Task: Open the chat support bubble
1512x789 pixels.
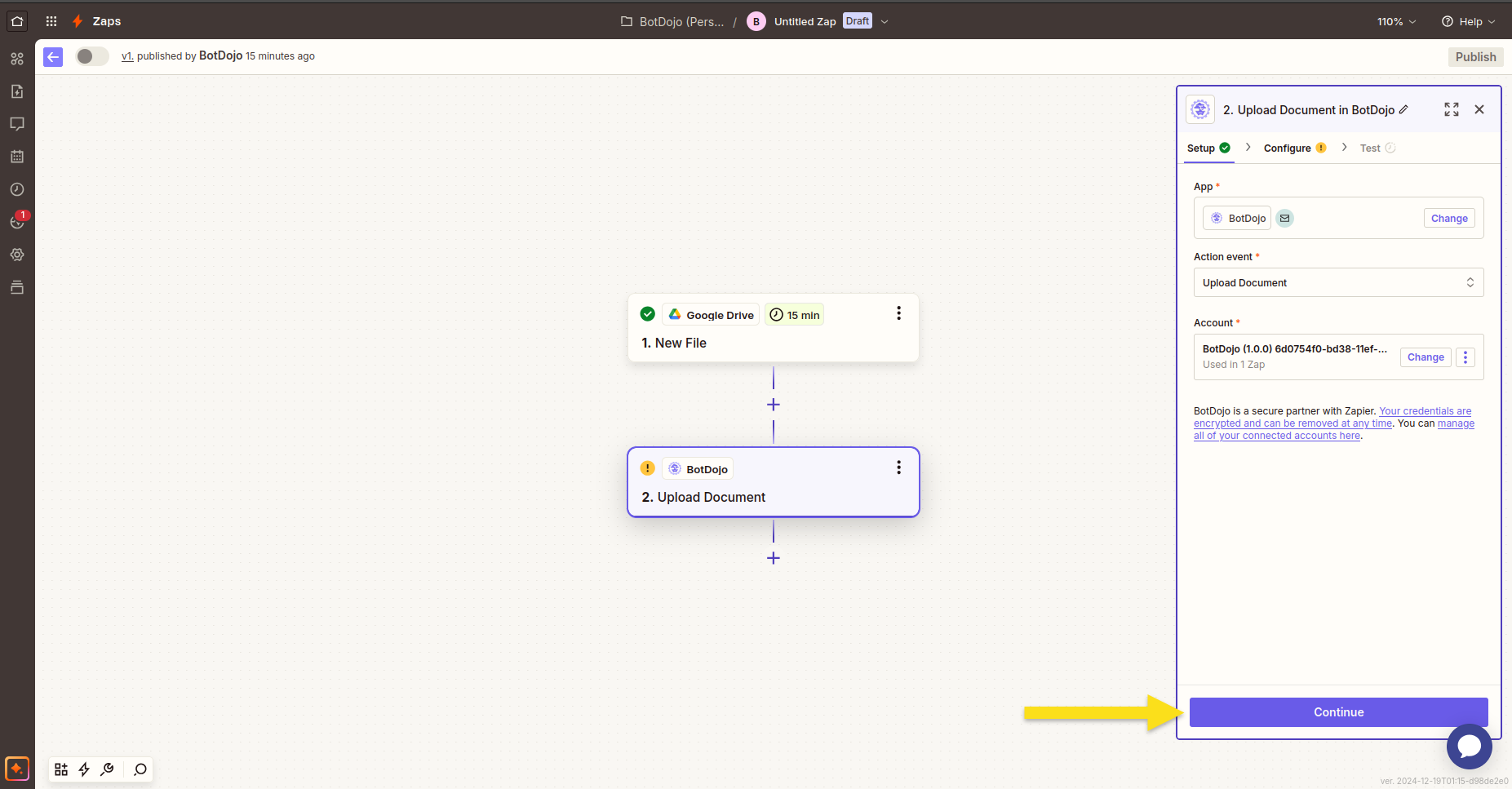Action: click(x=1469, y=746)
